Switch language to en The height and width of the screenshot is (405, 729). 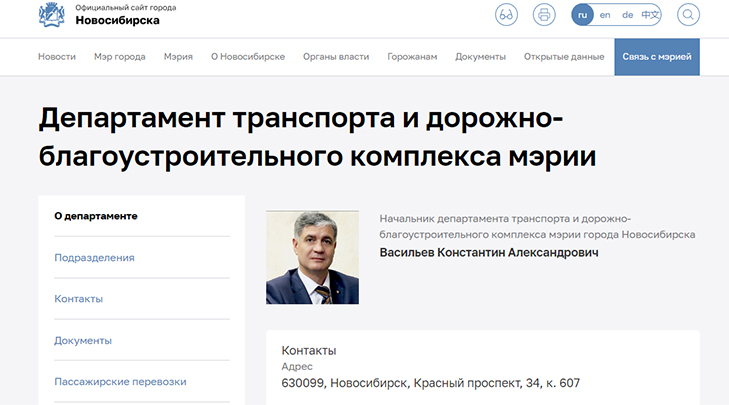(605, 15)
